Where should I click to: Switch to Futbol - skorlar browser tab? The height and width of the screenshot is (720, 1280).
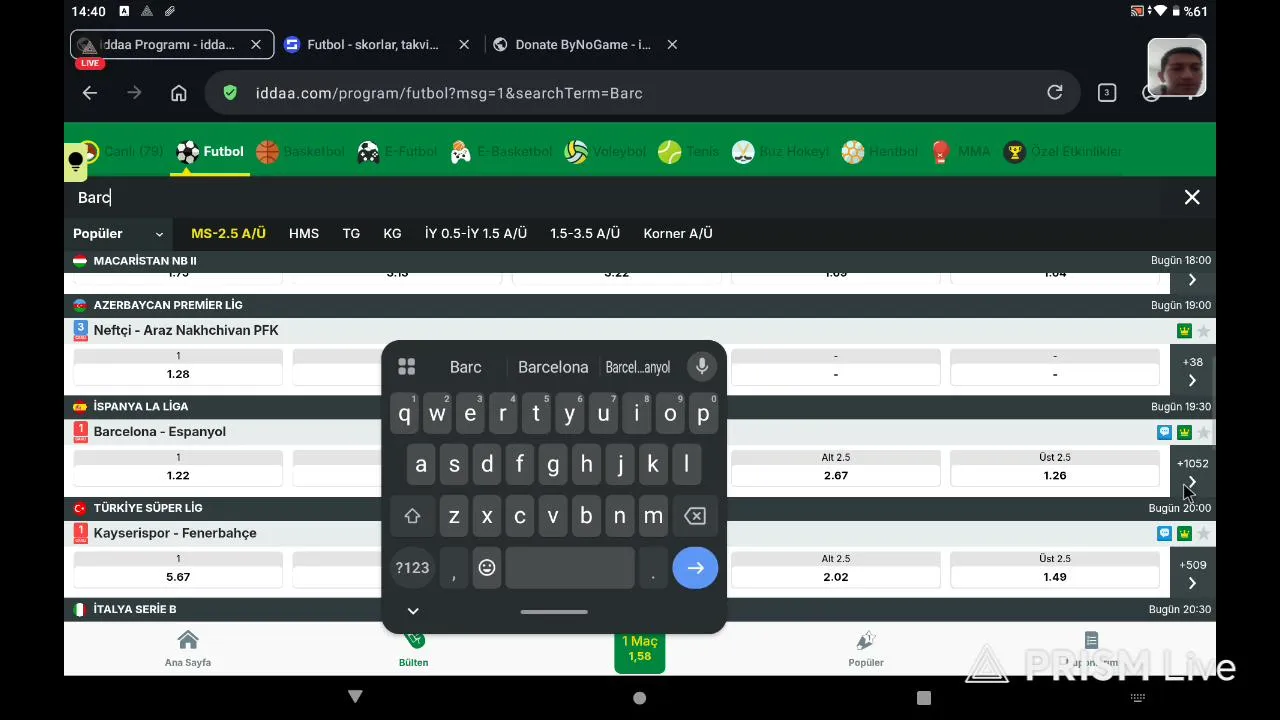[x=372, y=44]
